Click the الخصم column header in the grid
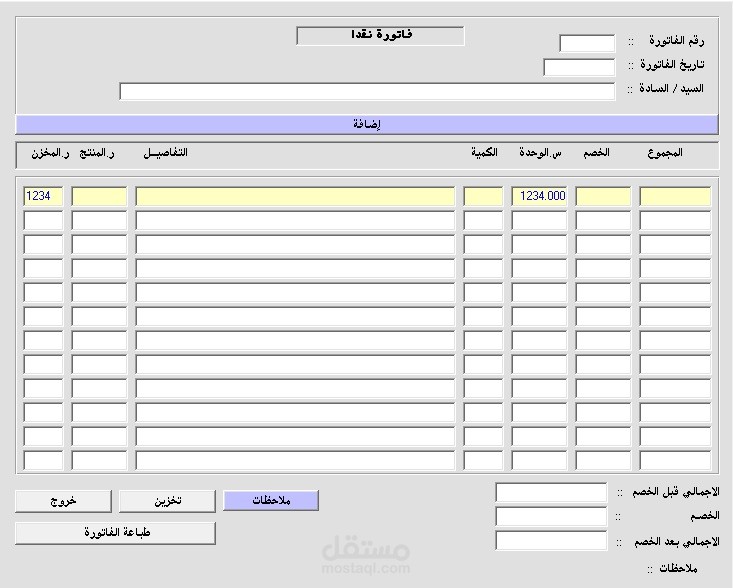 coord(596,153)
